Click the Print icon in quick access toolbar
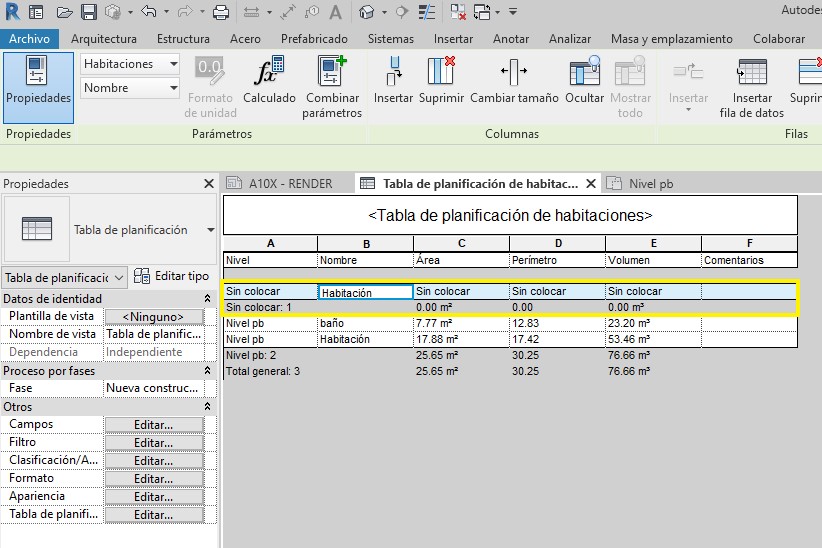822x548 pixels. coord(221,12)
